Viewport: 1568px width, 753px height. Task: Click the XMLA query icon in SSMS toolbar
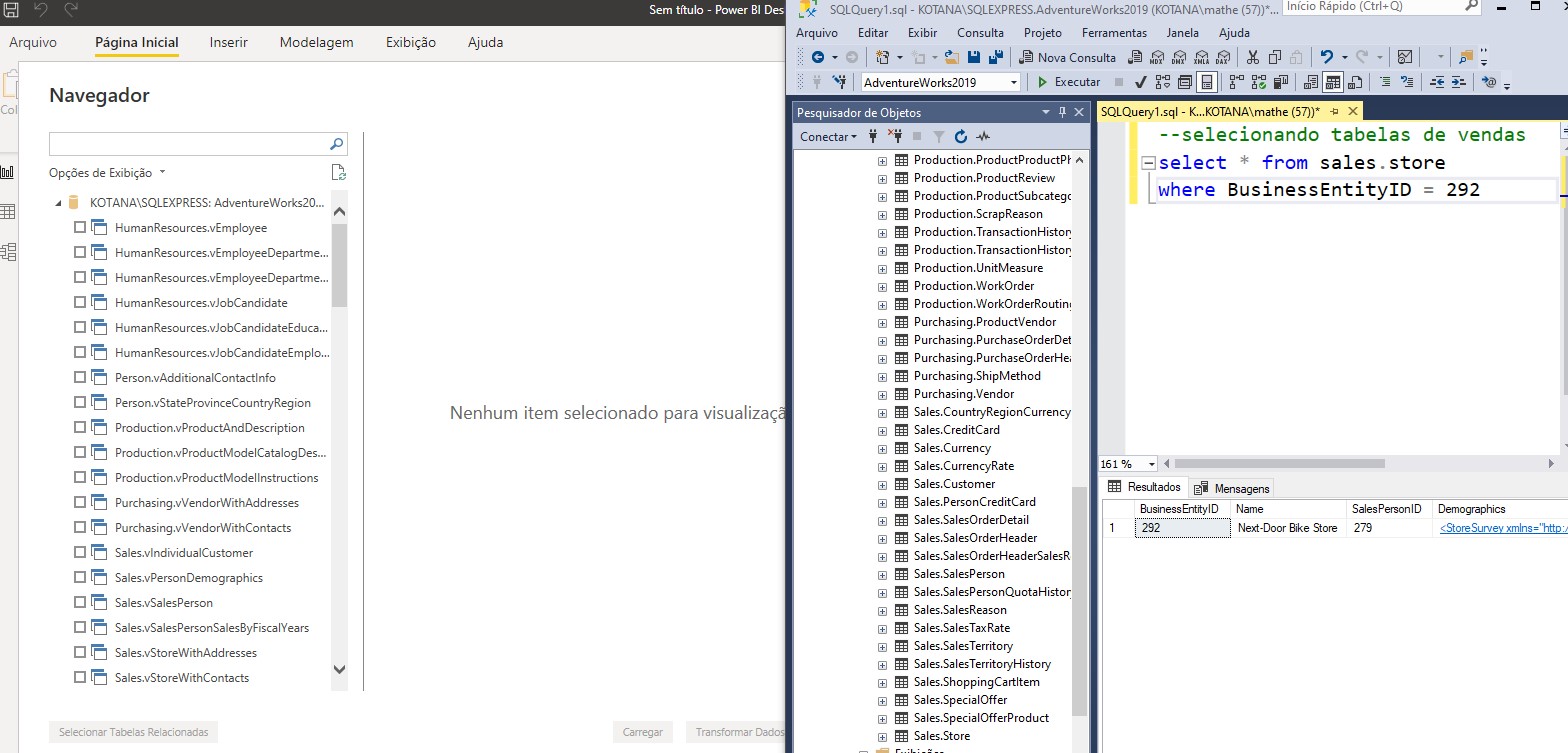point(1202,58)
